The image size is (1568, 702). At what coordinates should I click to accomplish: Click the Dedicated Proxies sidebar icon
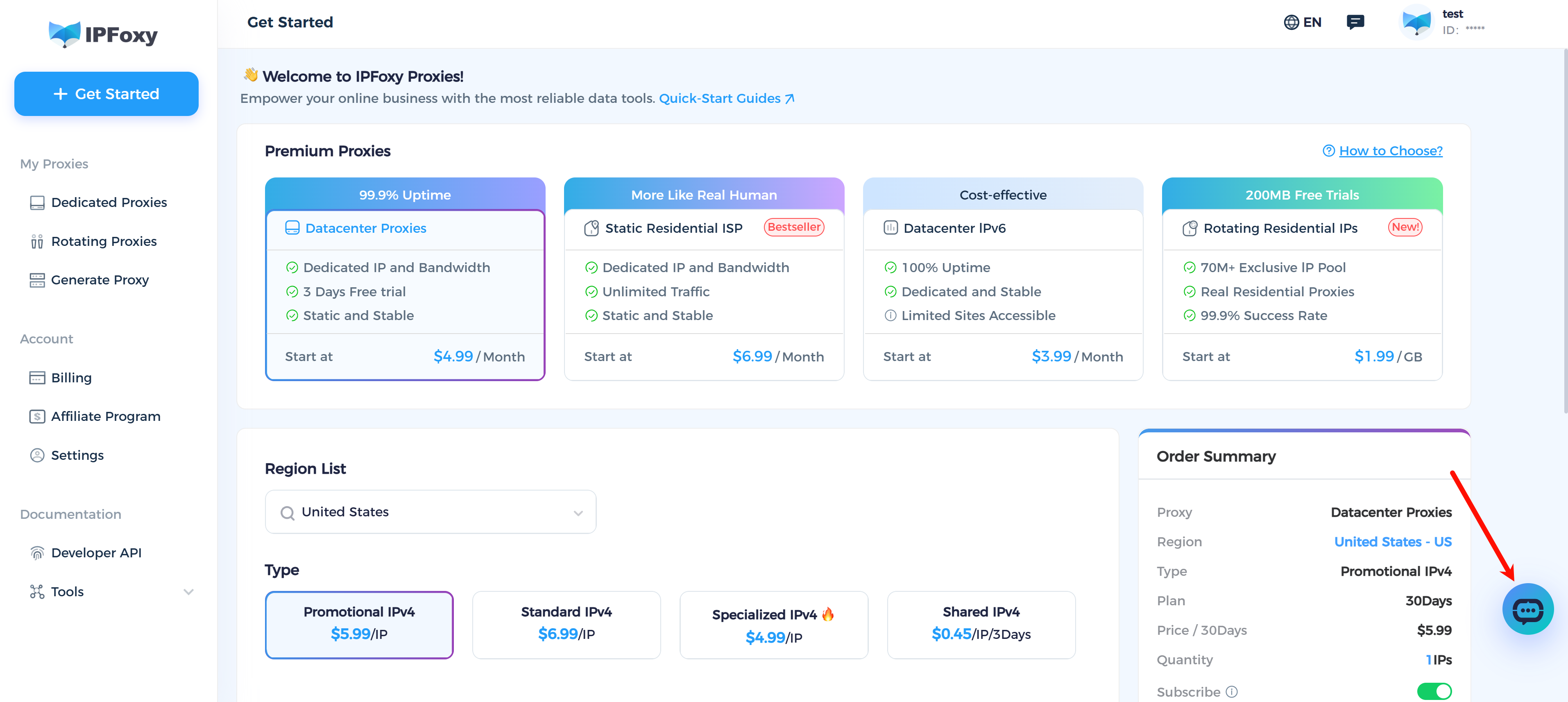[37, 203]
